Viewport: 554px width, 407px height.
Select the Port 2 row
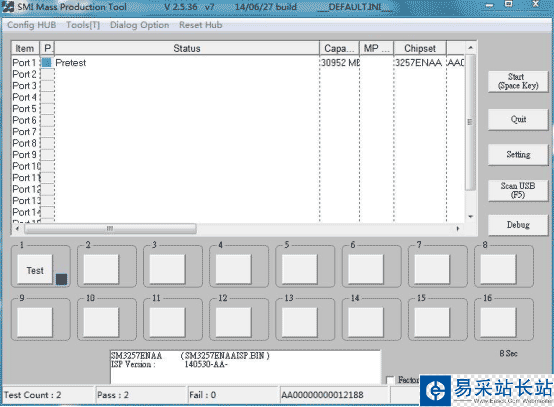pyautogui.click(x=238, y=74)
